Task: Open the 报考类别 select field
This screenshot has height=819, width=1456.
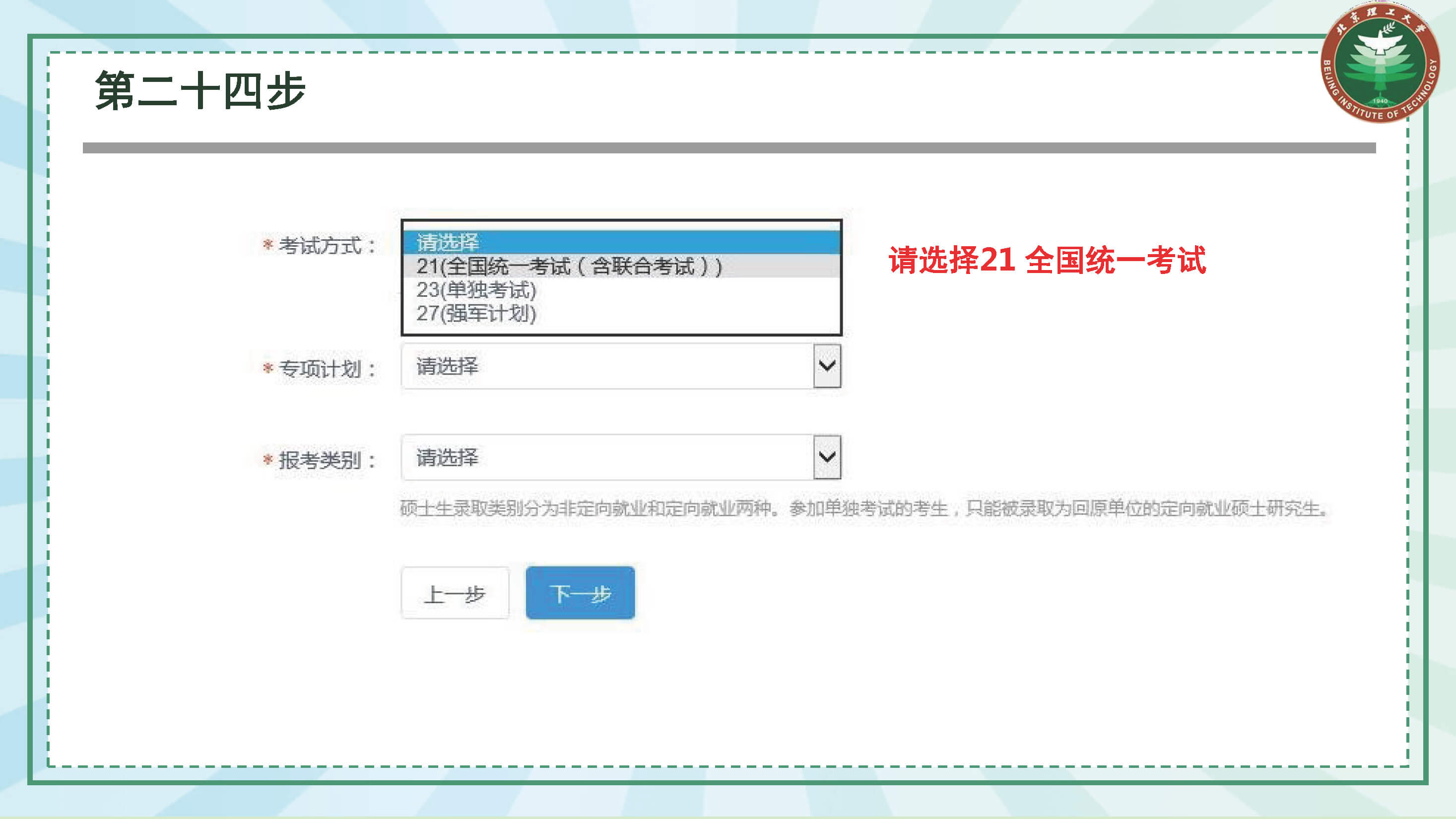Action: coord(607,457)
